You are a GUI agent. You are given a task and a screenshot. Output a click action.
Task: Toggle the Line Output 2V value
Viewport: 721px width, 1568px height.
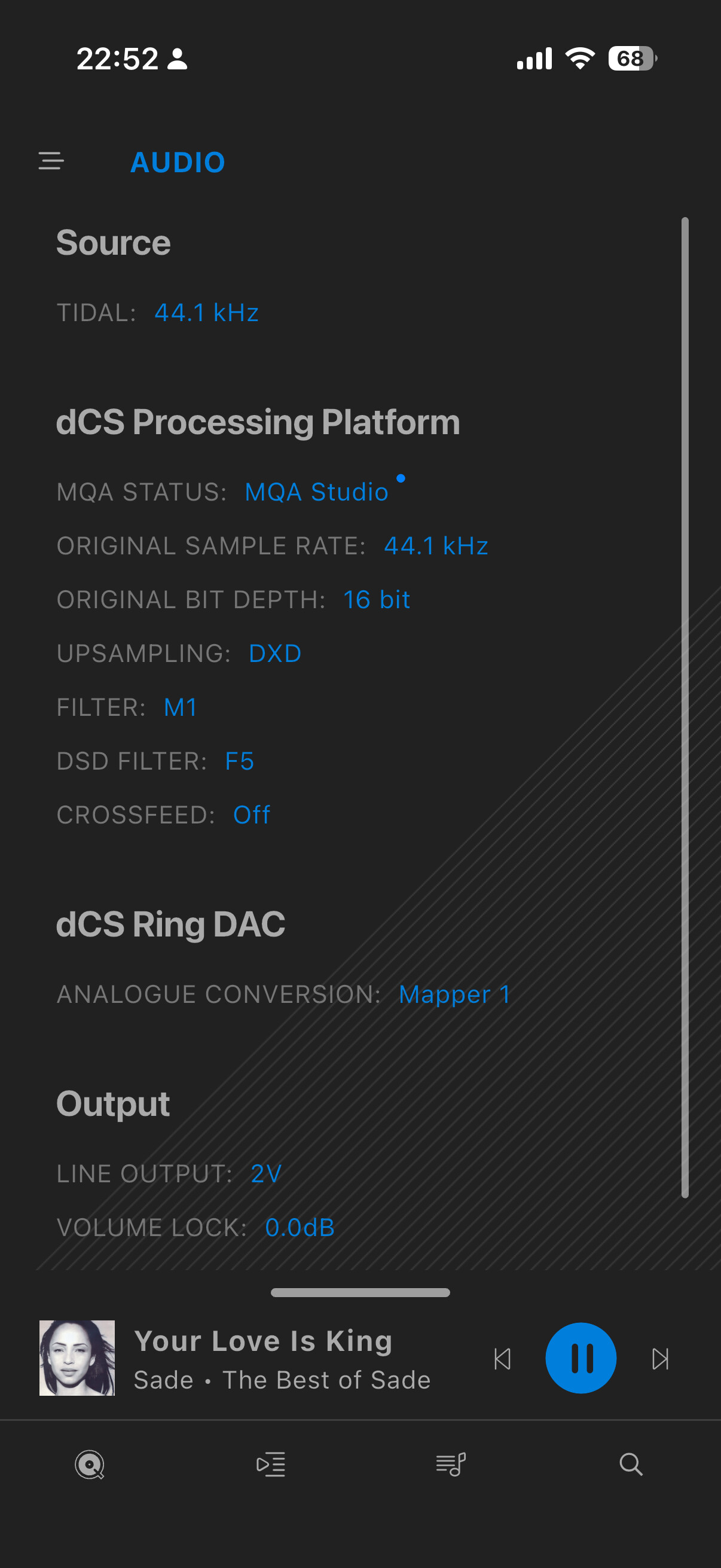click(x=267, y=1173)
